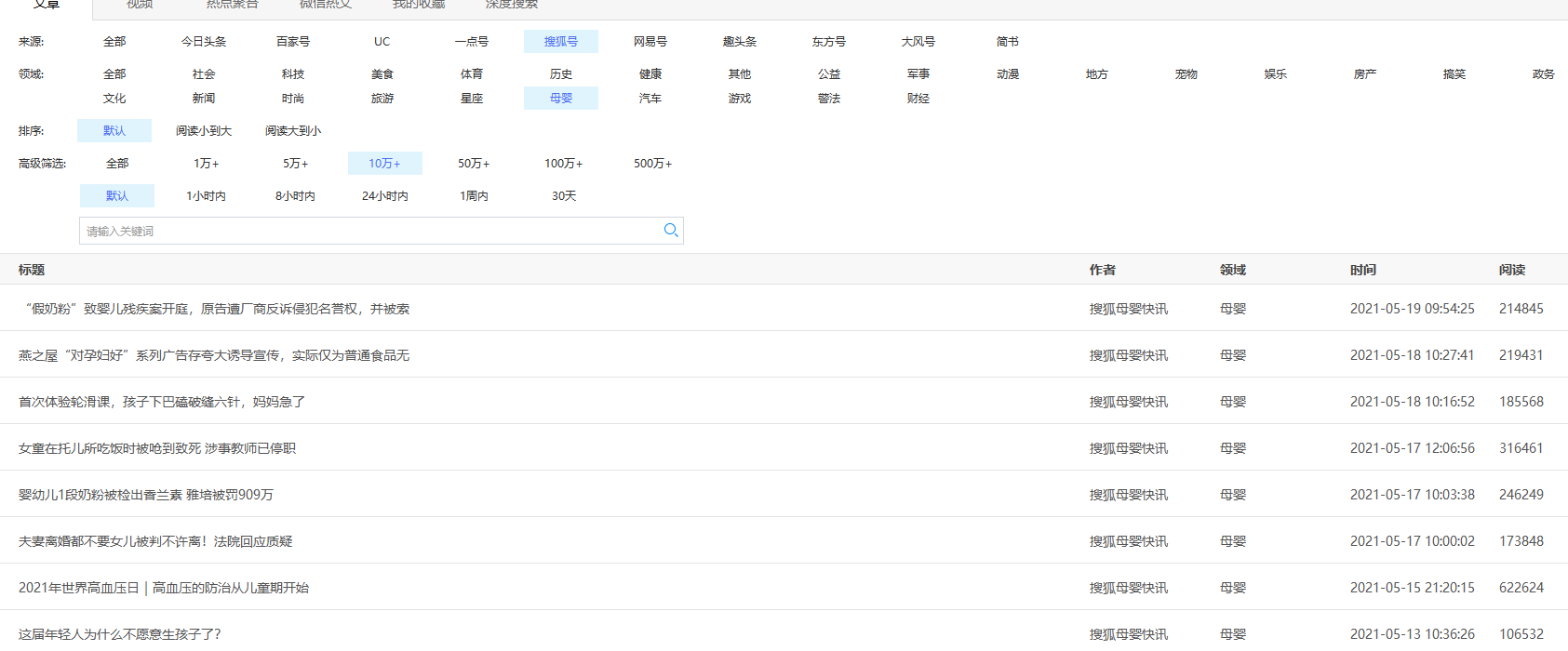Open the 深度搜索 tab

[511, 5]
